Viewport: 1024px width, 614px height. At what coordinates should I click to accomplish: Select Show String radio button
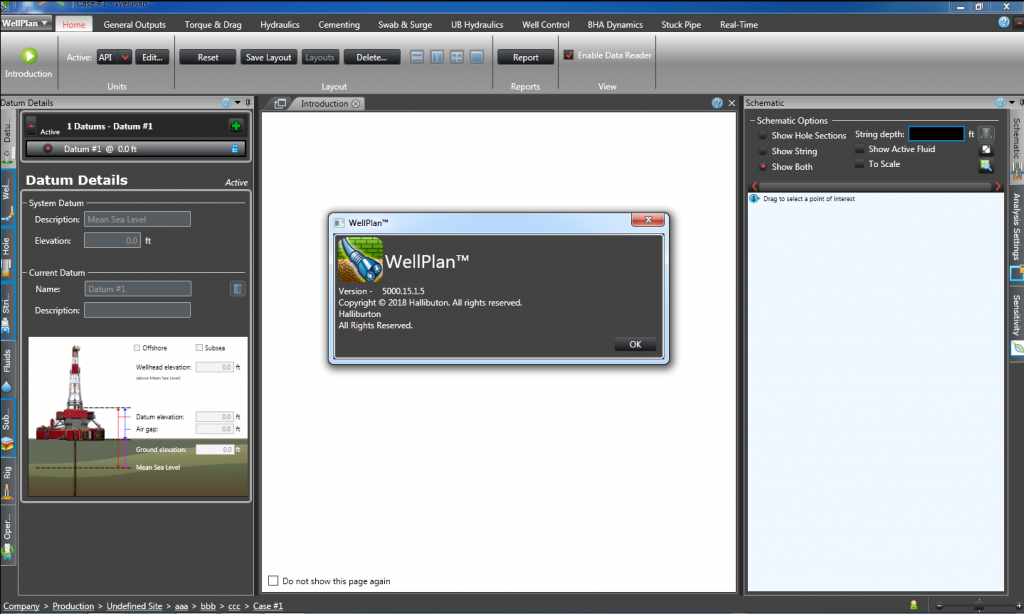763,151
